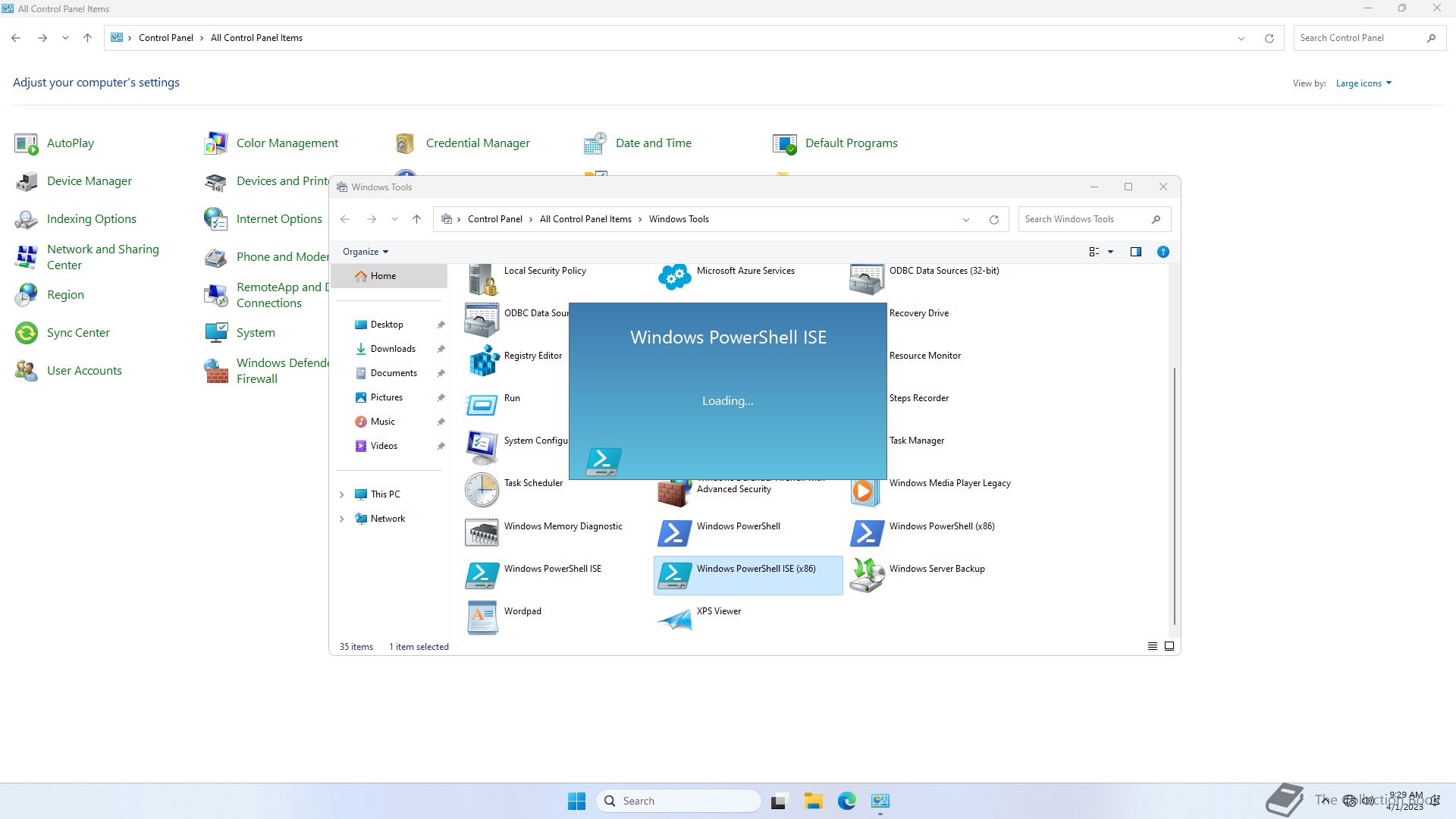Open the View by Large icons dropdown
This screenshot has width=1456, height=819.
(1363, 83)
